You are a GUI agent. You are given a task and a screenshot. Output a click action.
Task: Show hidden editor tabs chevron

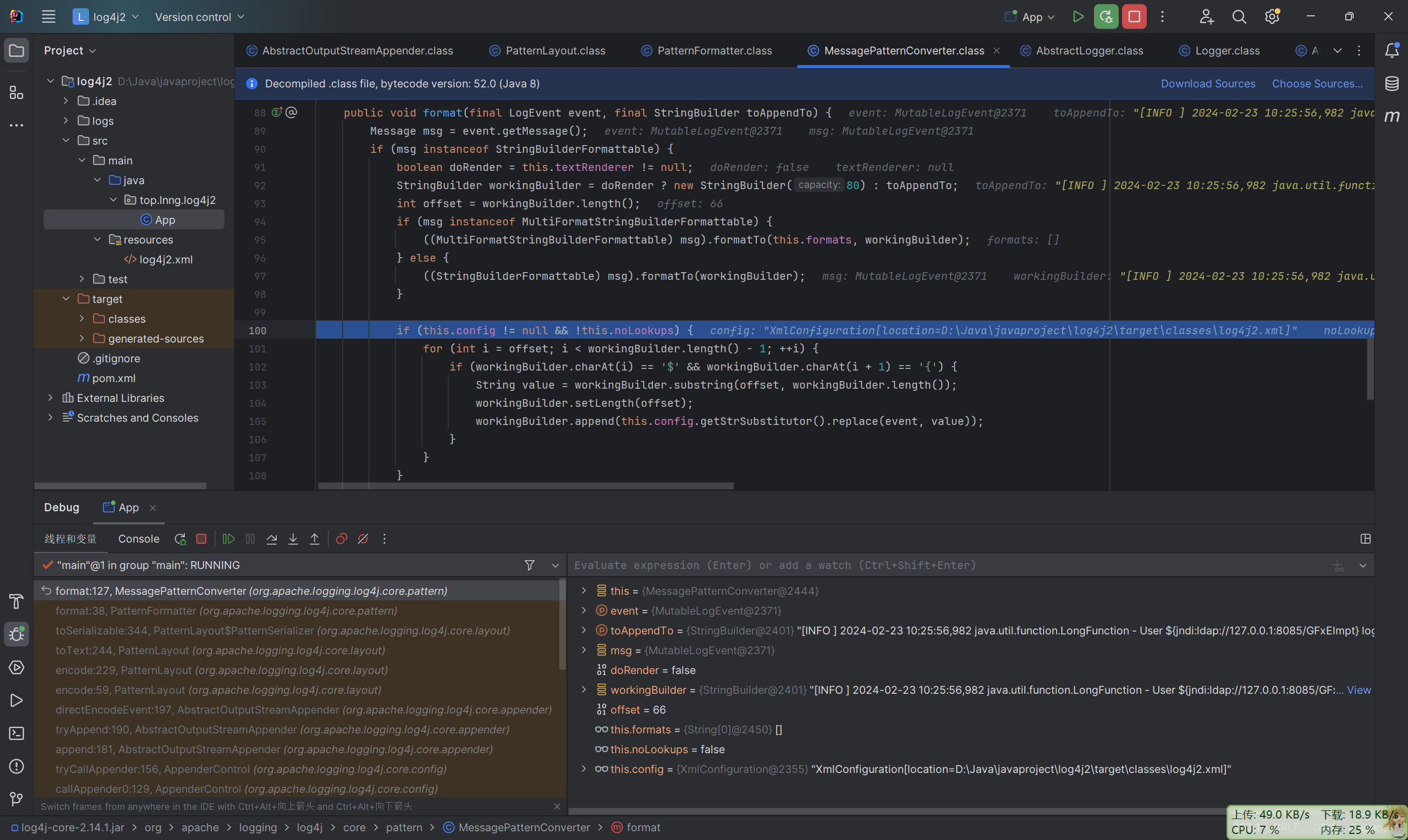1338,51
